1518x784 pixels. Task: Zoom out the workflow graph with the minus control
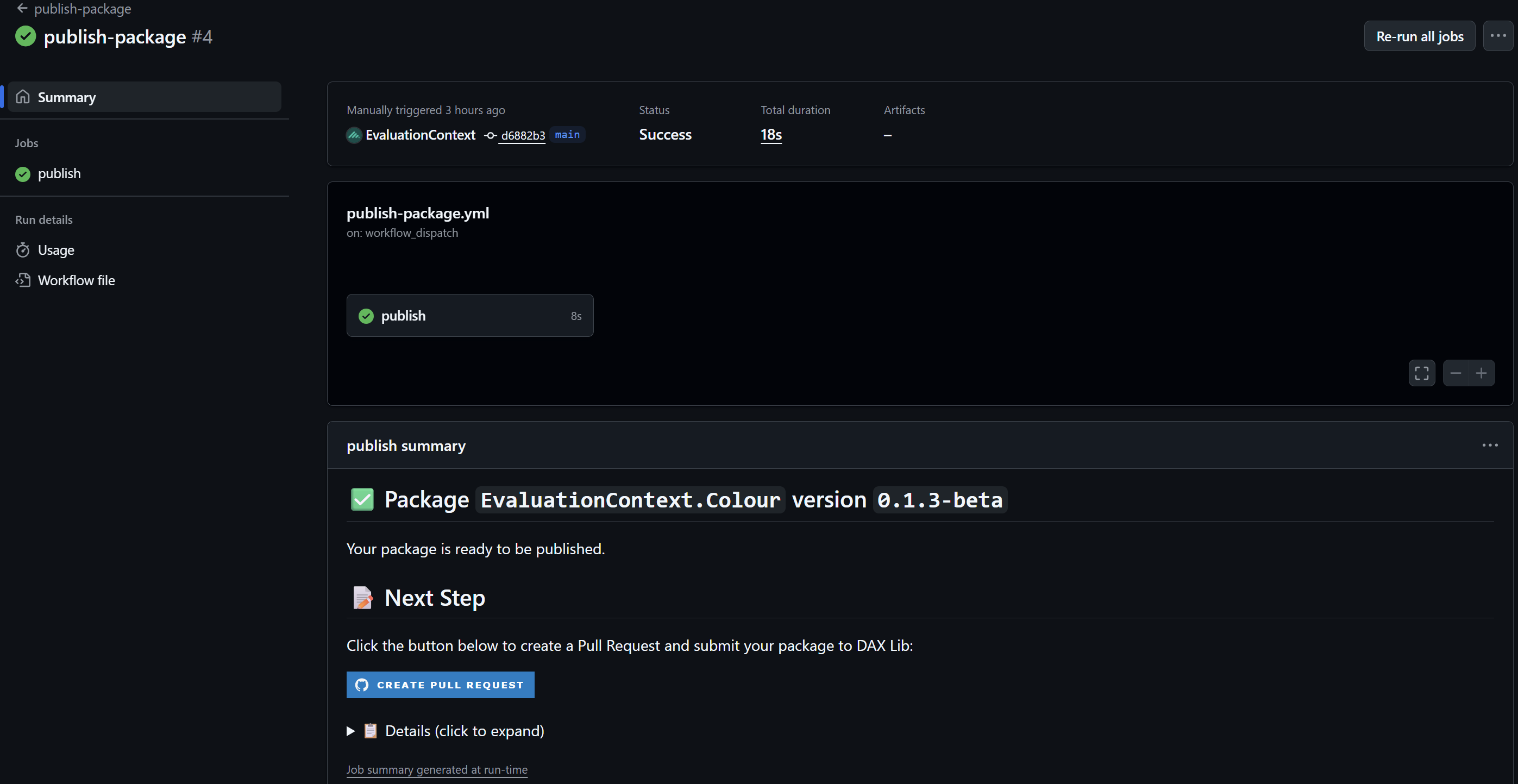[1455, 373]
